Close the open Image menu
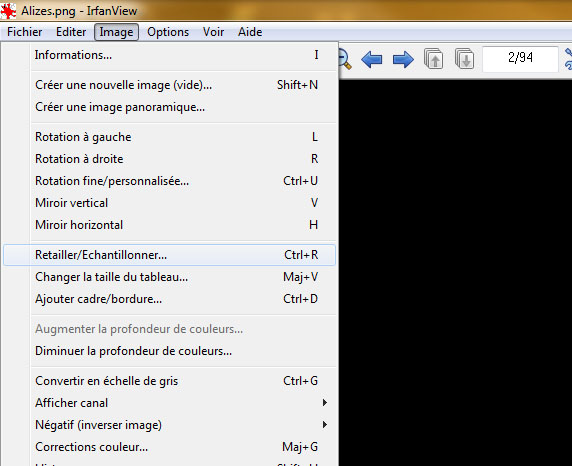572x466 pixels. click(116, 32)
